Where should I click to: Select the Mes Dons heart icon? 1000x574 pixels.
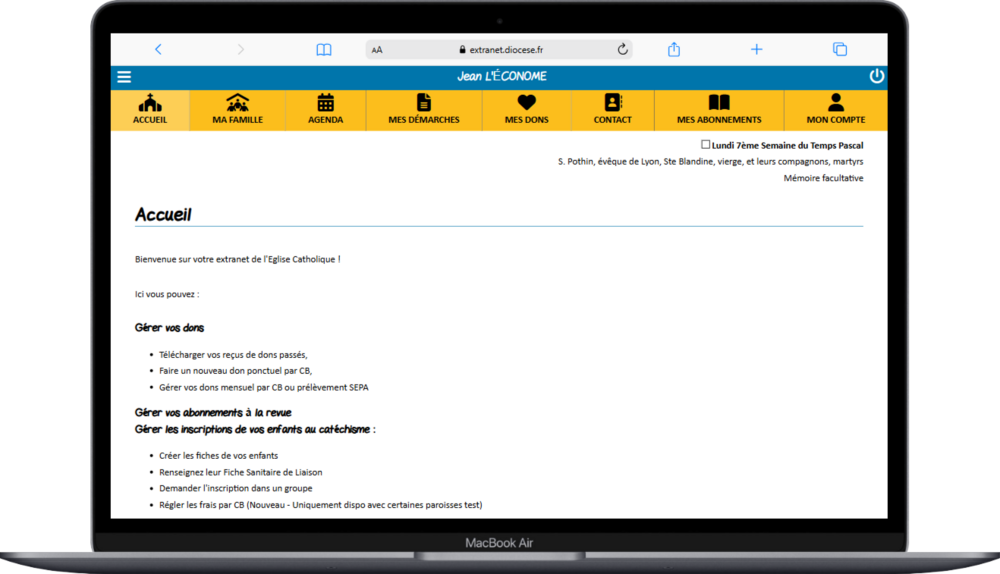(x=526, y=103)
